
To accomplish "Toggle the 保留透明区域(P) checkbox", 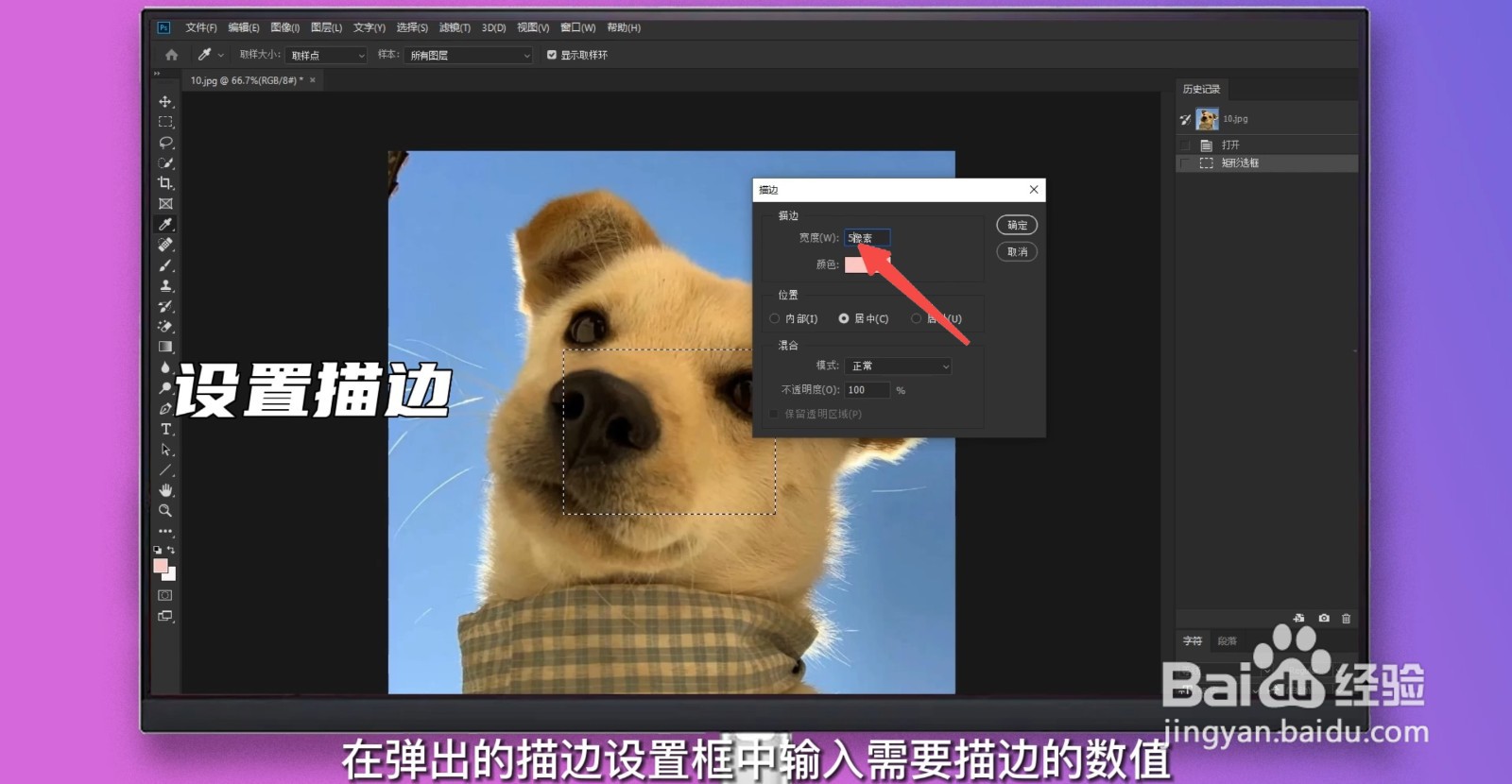I will [x=775, y=414].
